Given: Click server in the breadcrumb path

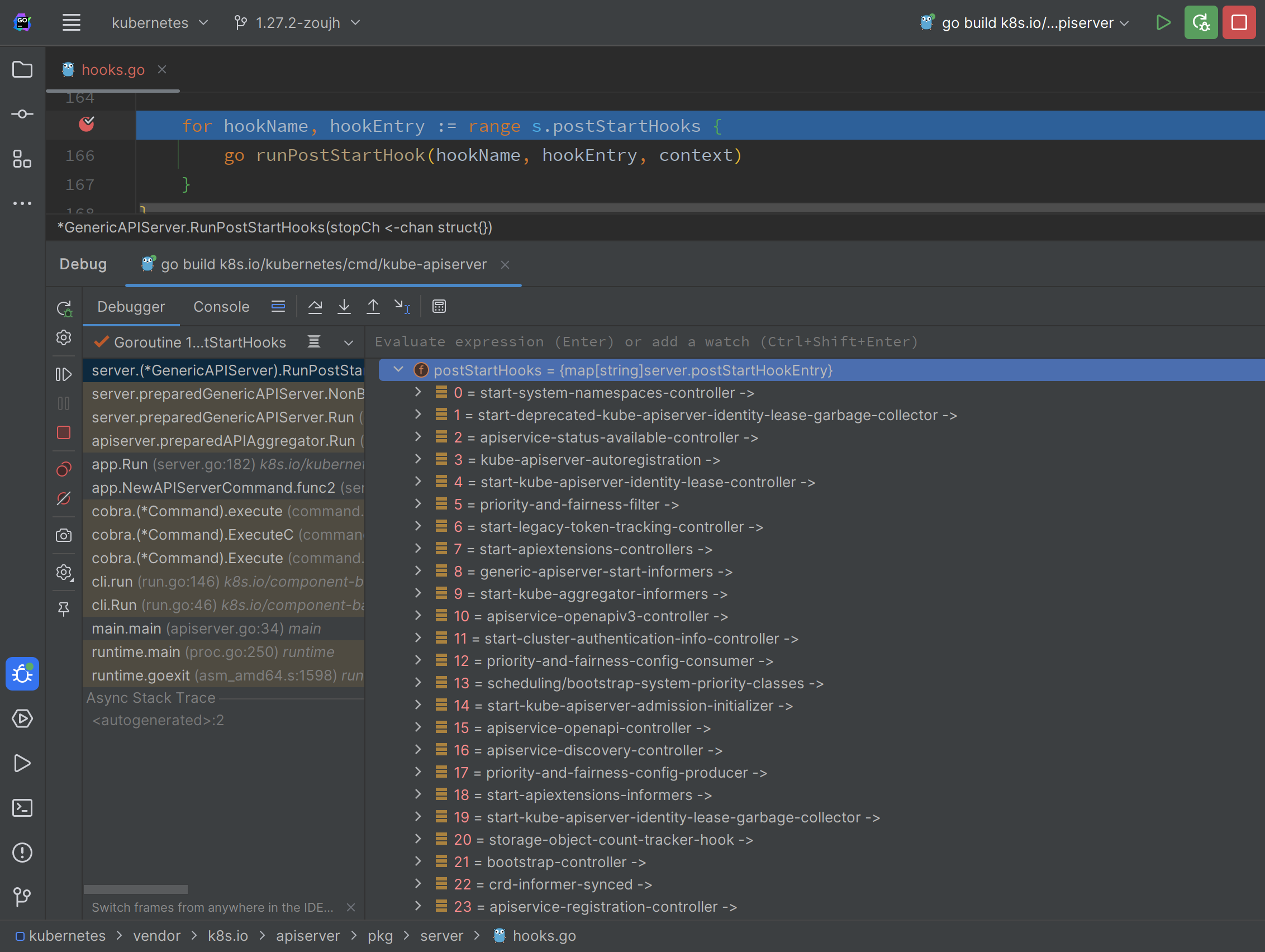Looking at the screenshot, I should pos(441,936).
